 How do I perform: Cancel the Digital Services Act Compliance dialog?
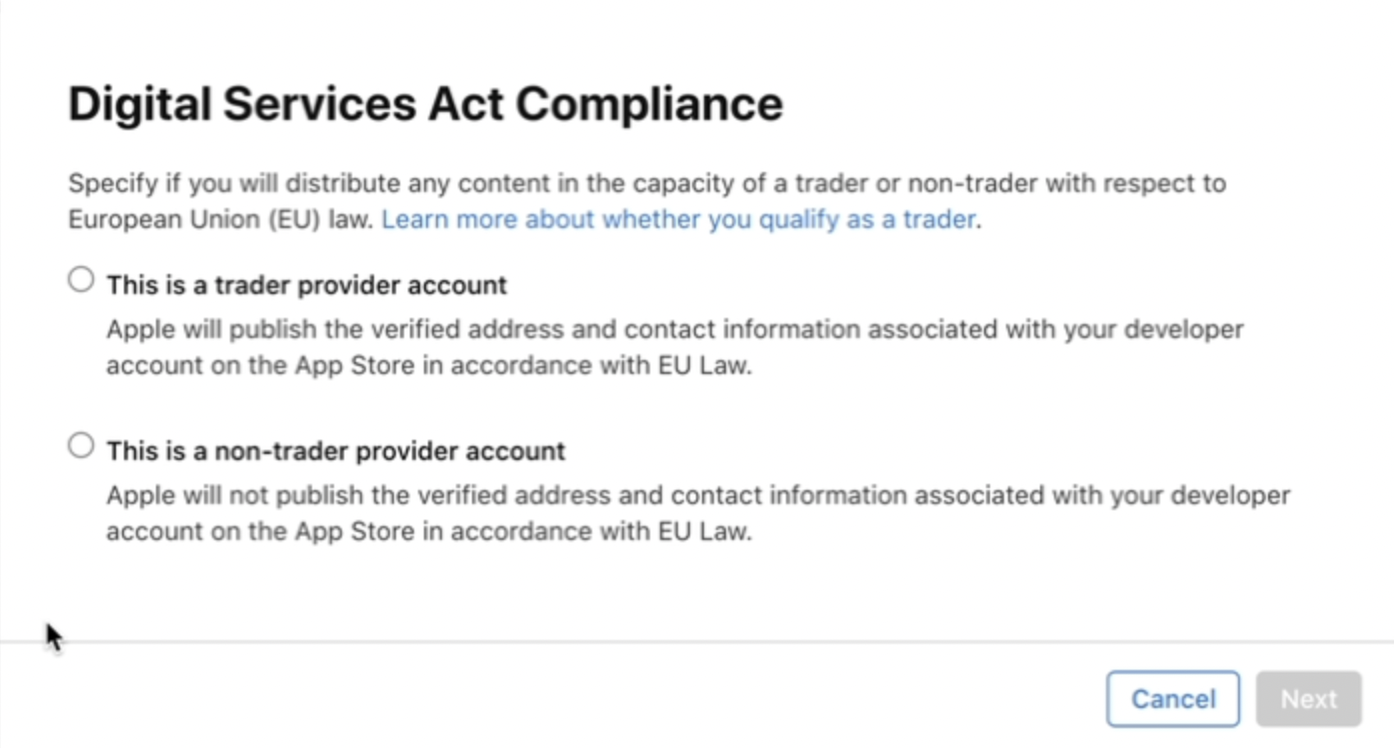[1173, 699]
